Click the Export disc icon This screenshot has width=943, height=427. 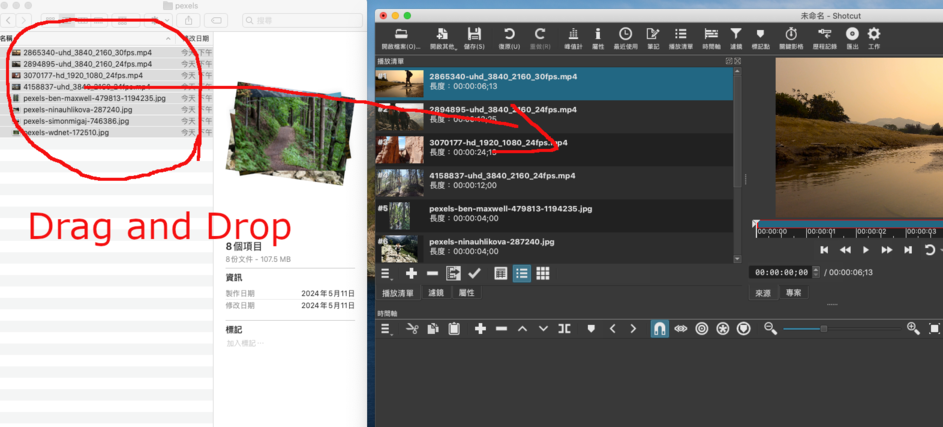point(852,36)
